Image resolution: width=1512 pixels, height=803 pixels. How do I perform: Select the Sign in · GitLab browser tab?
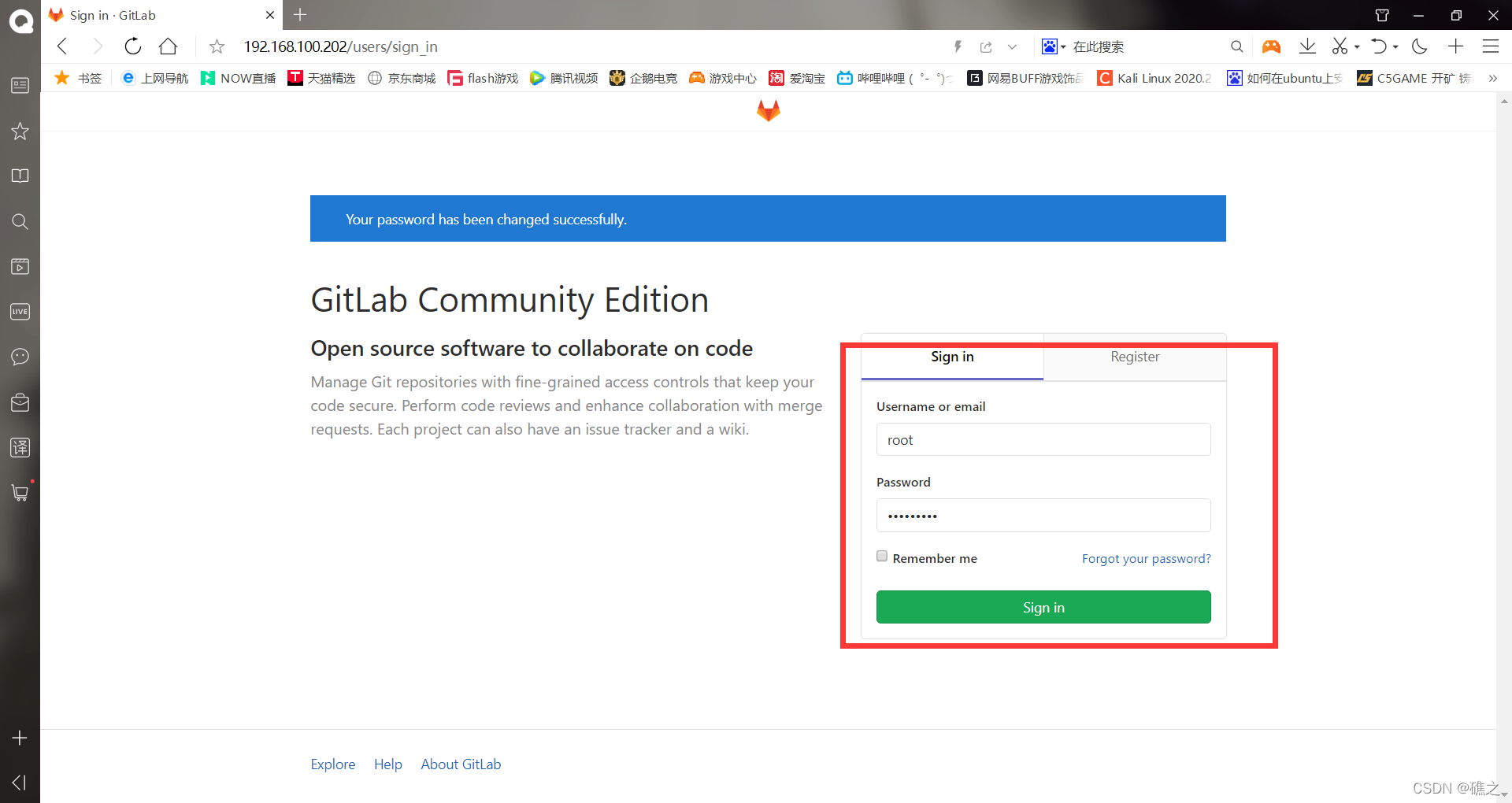[162, 15]
